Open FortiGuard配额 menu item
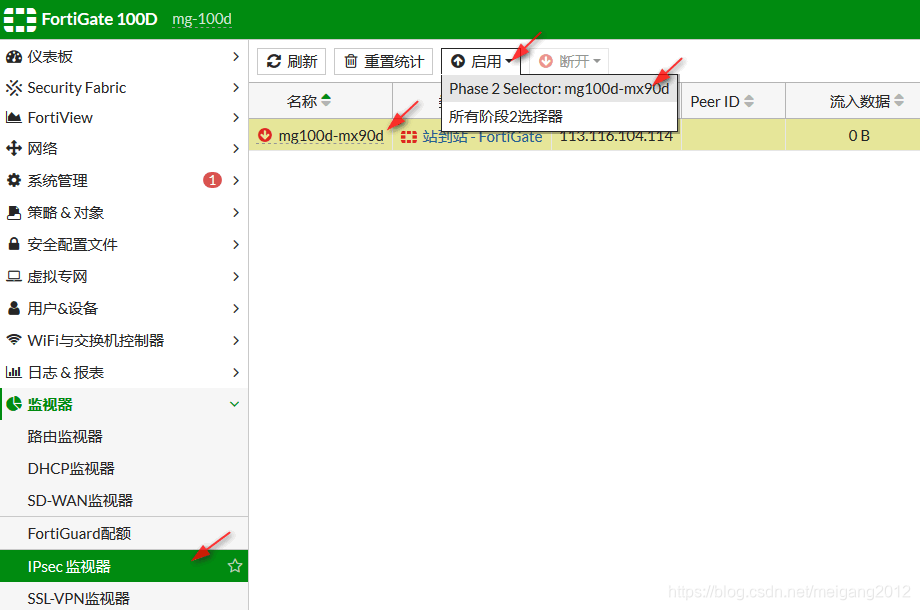 point(124,533)
